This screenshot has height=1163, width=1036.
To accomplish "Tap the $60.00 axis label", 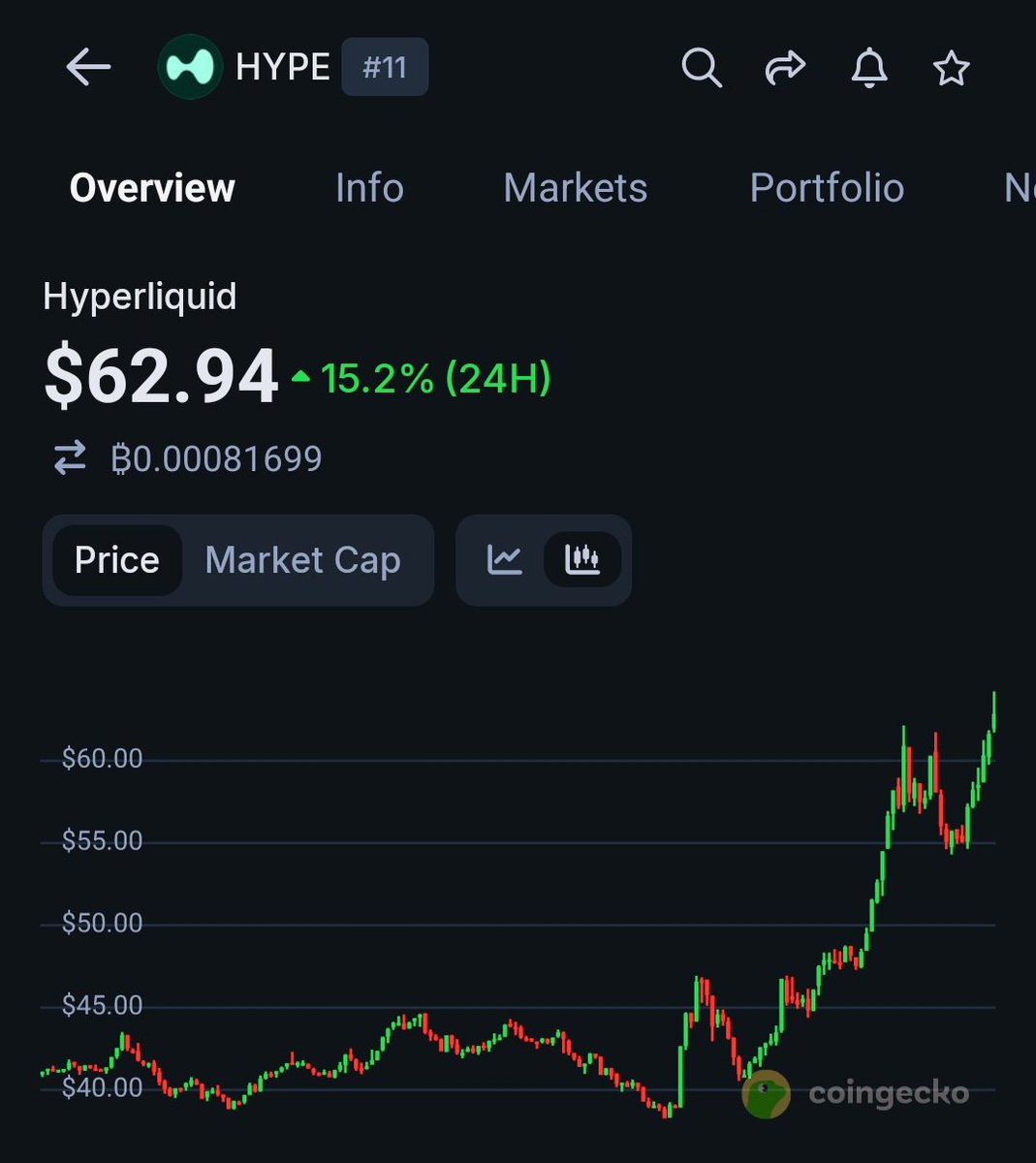I will (x=102, y=759).
